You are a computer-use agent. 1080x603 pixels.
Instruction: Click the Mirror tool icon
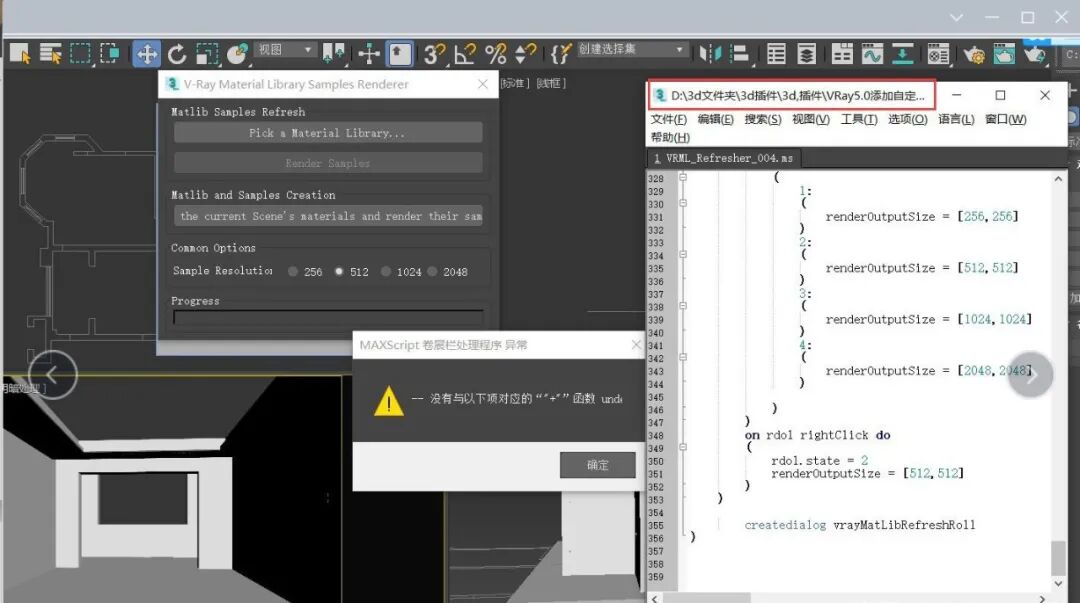click(x=709, y=53)
